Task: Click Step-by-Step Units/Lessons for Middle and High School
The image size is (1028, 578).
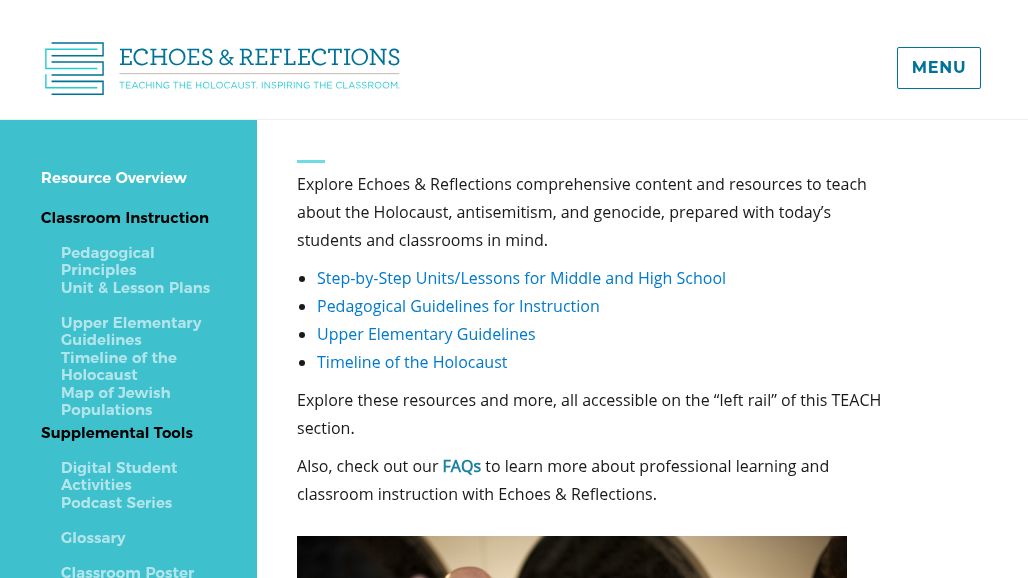Action: [x=521, y=278]
